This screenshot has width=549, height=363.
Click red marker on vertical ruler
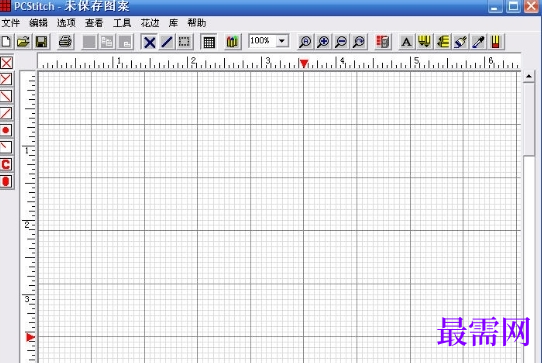pos(30,337)
